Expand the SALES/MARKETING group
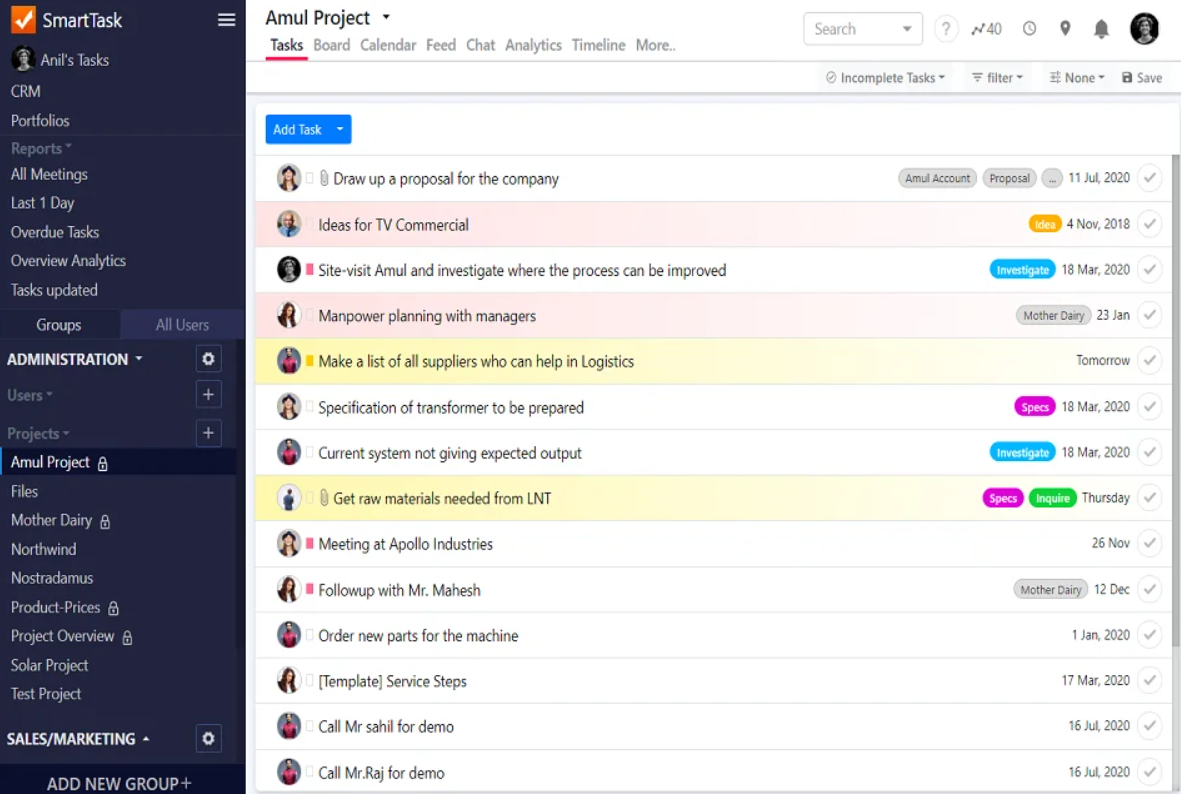This screenshot has height=794, width=1181. click(x=78, y=739)
